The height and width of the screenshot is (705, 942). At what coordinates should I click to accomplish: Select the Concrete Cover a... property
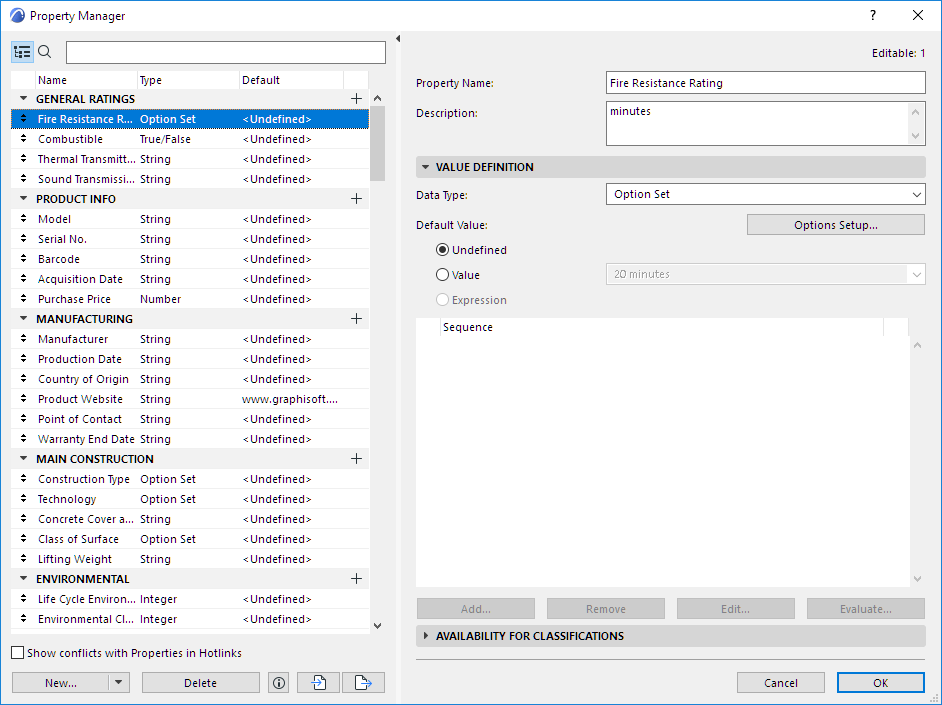(190, 519)
